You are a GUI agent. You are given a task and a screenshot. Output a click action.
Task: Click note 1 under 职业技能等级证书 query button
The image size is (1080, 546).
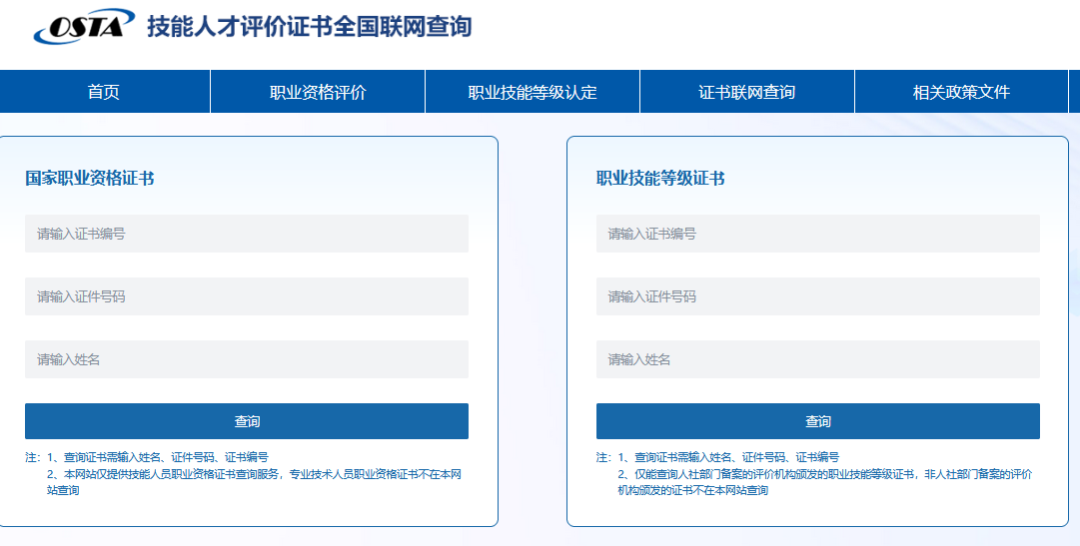pos(729,457)
